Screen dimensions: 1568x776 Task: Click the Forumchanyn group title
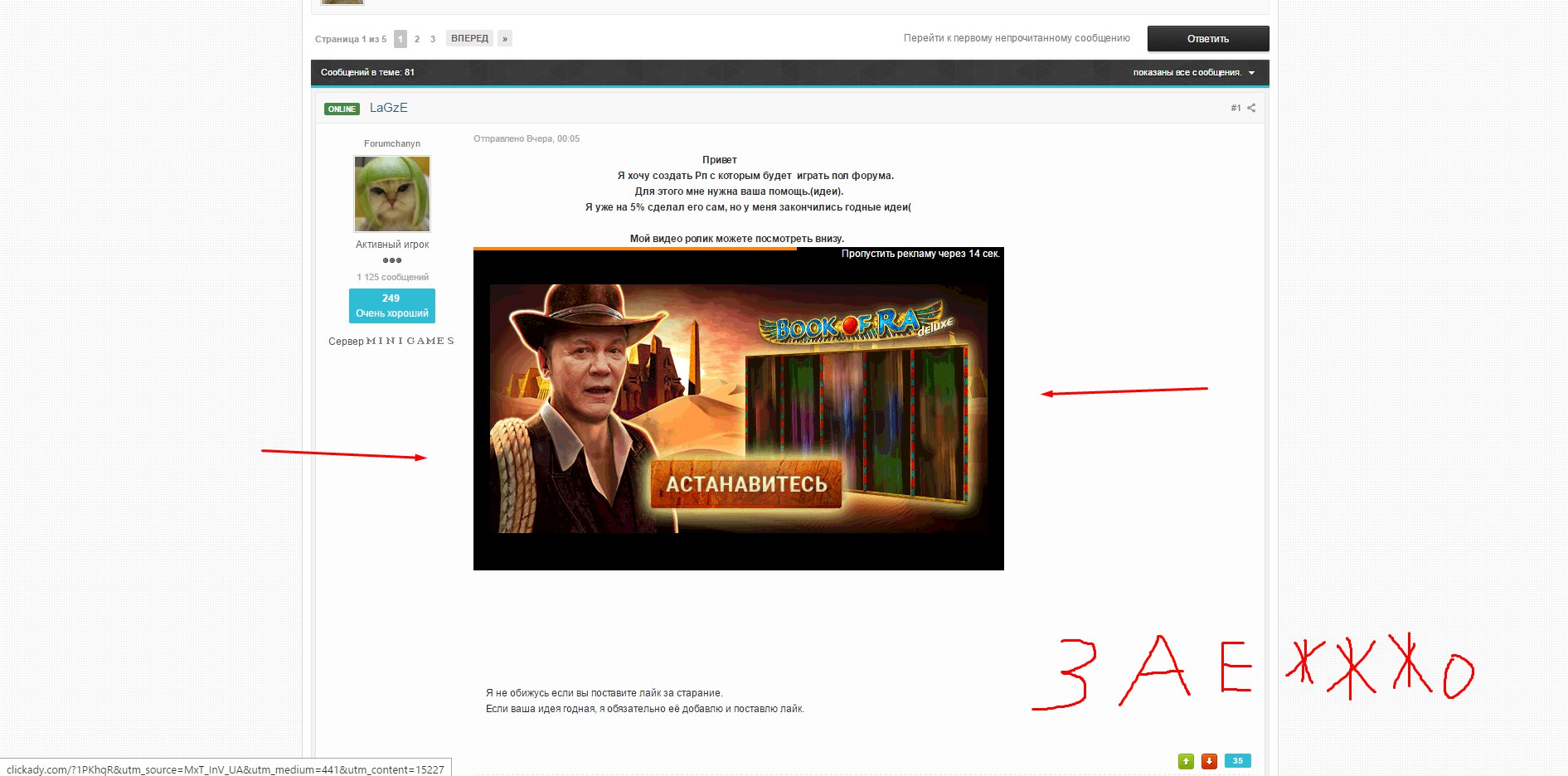(392, 143)
